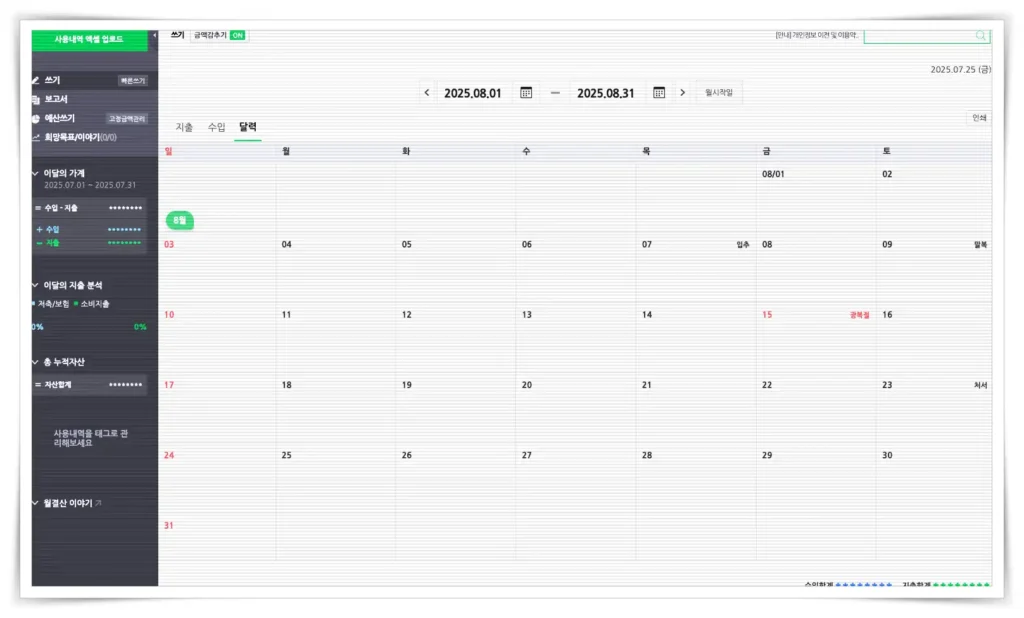The width and height of the screenshot is (1024, 618).
Task: Select calendar day 15 광복절
Action: (x=816, y=338)
